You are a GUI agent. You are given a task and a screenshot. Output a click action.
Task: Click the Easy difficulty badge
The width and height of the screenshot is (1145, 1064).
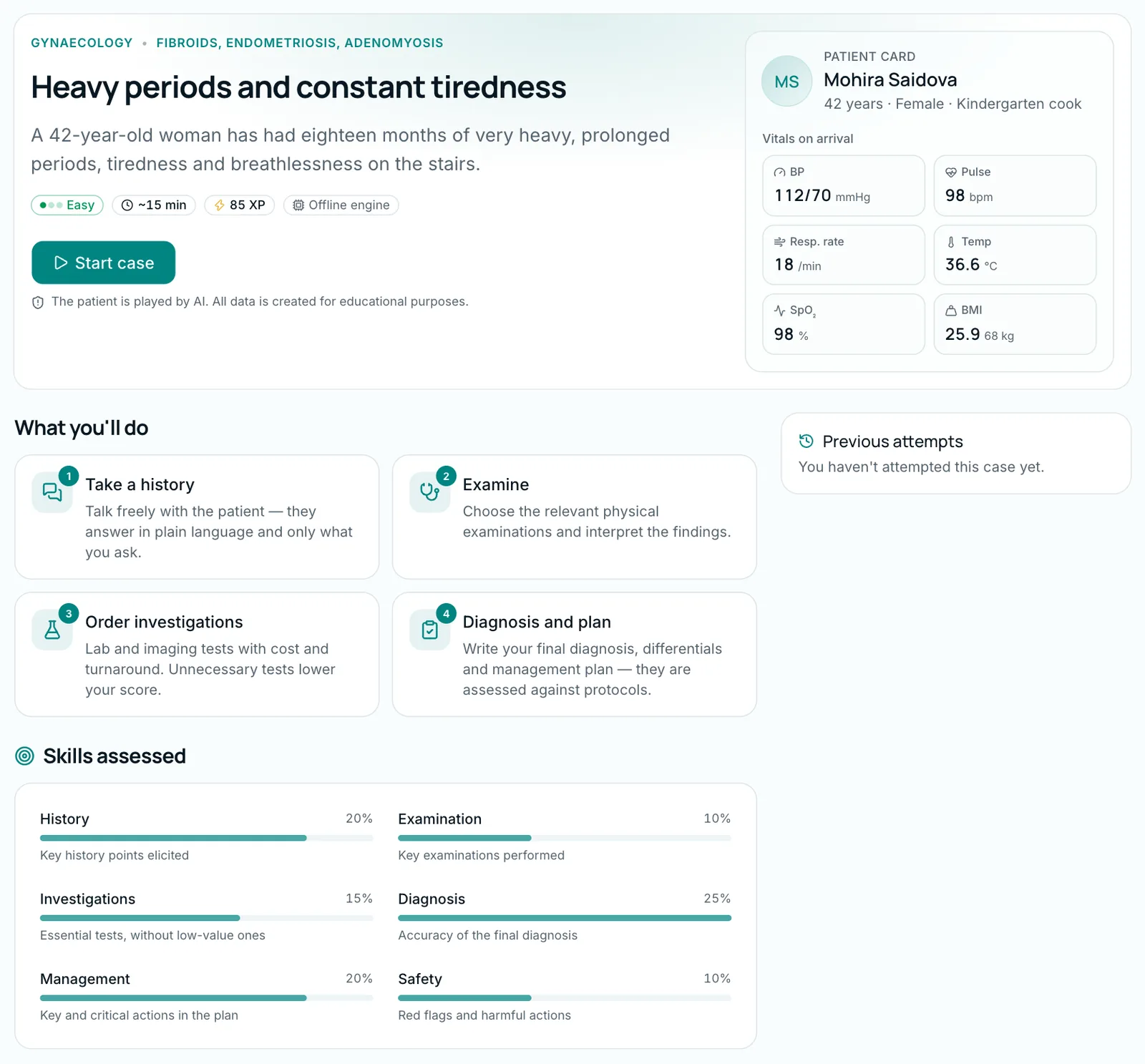click(x=67, y=205)
